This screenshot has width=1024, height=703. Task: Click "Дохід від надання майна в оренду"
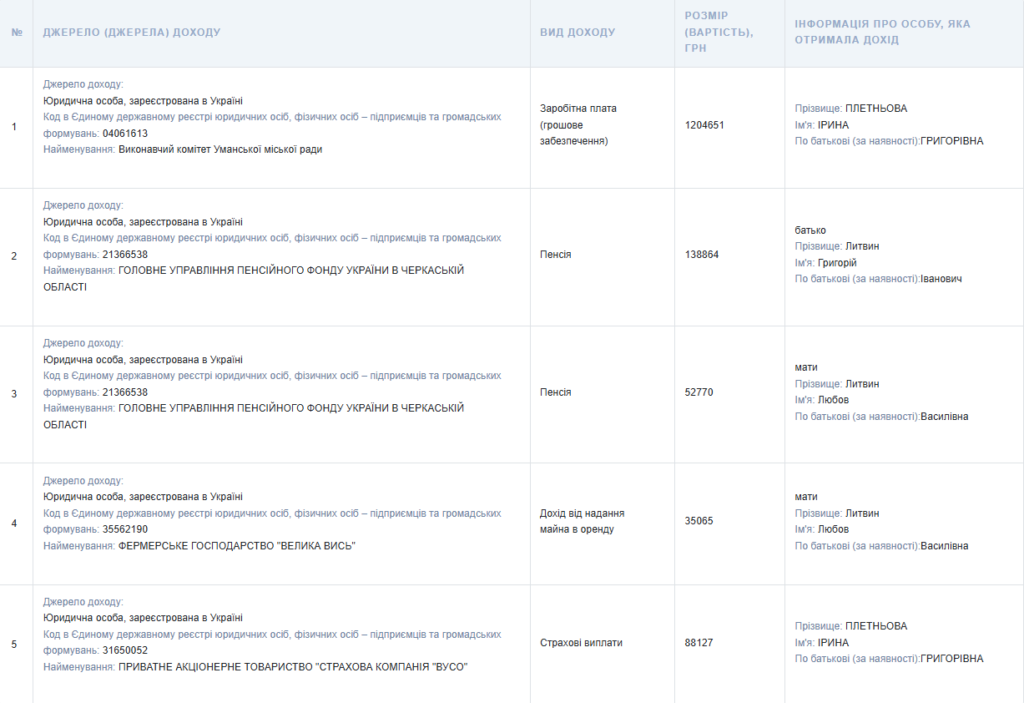[x=582, y=521]
